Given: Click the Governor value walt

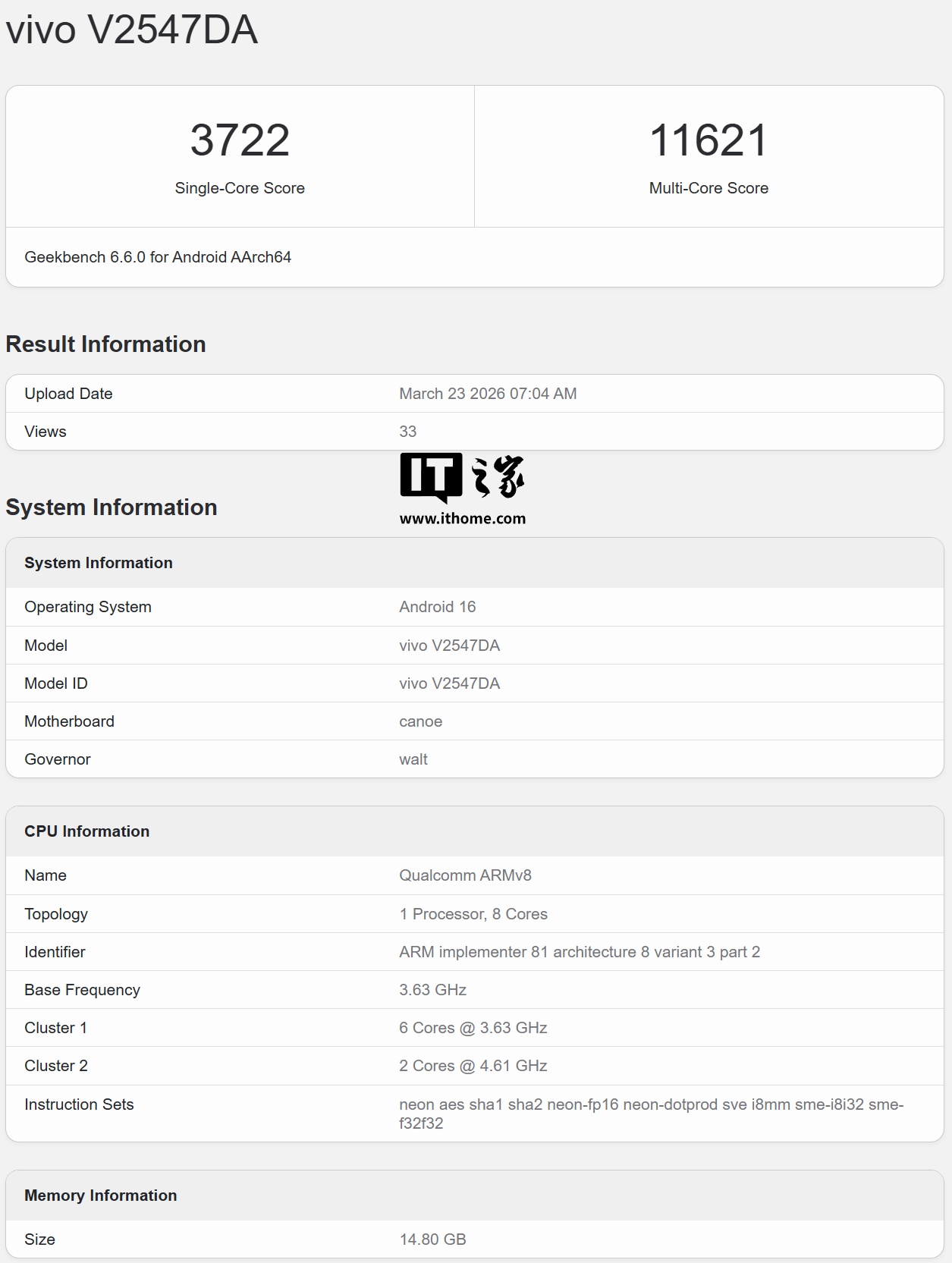Looking at the screenshot, I should (413, 759).
